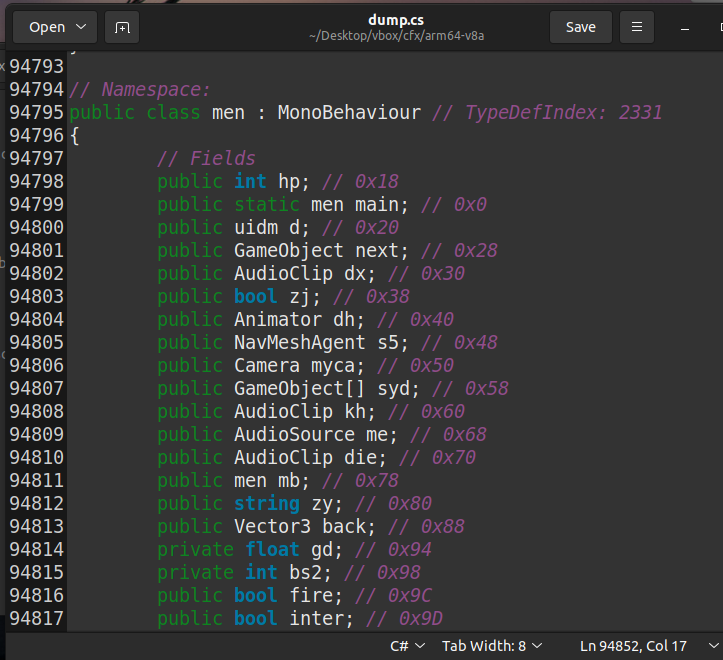Click the Vector3 back field
Screen dimensions: 723x660
click(x=305, y=527)
